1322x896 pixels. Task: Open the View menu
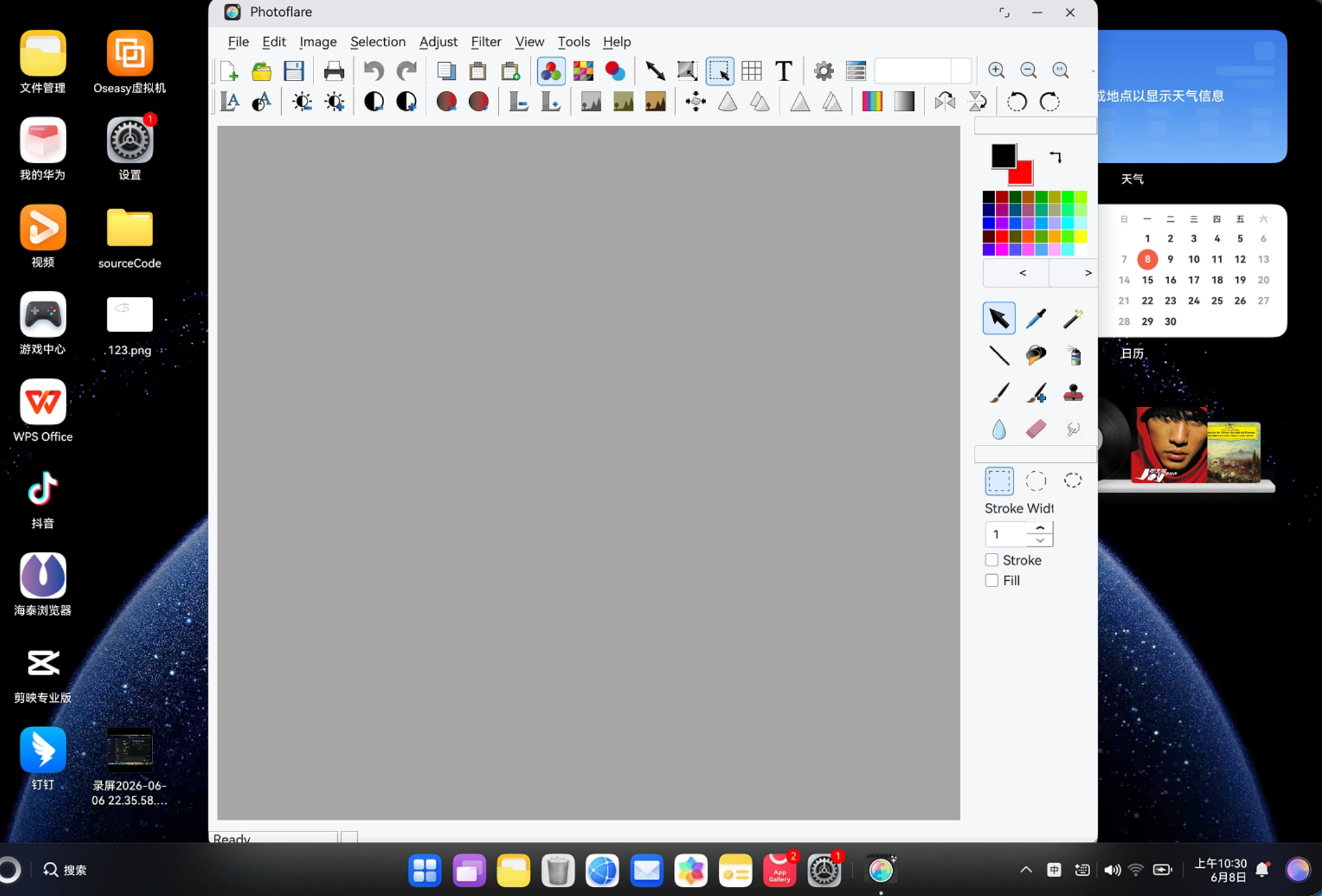[529, 42]
